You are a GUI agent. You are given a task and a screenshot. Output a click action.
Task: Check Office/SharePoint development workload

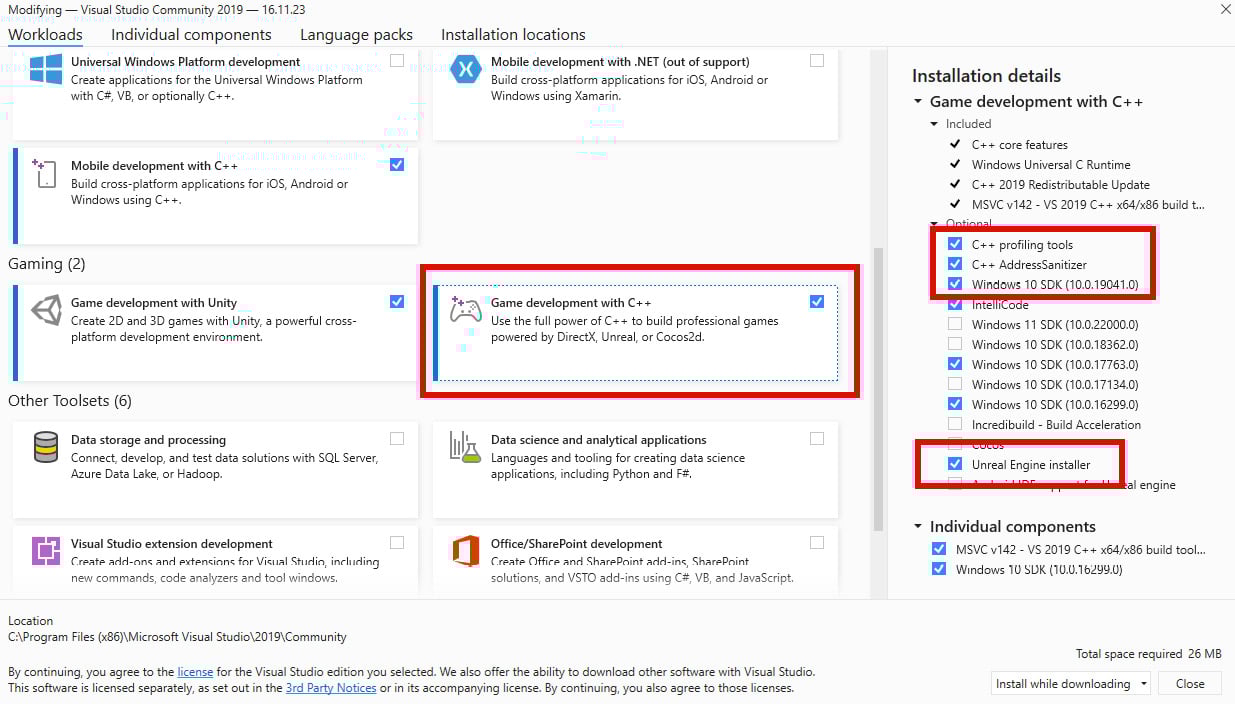pyautogui.click(x=817, y=543)
